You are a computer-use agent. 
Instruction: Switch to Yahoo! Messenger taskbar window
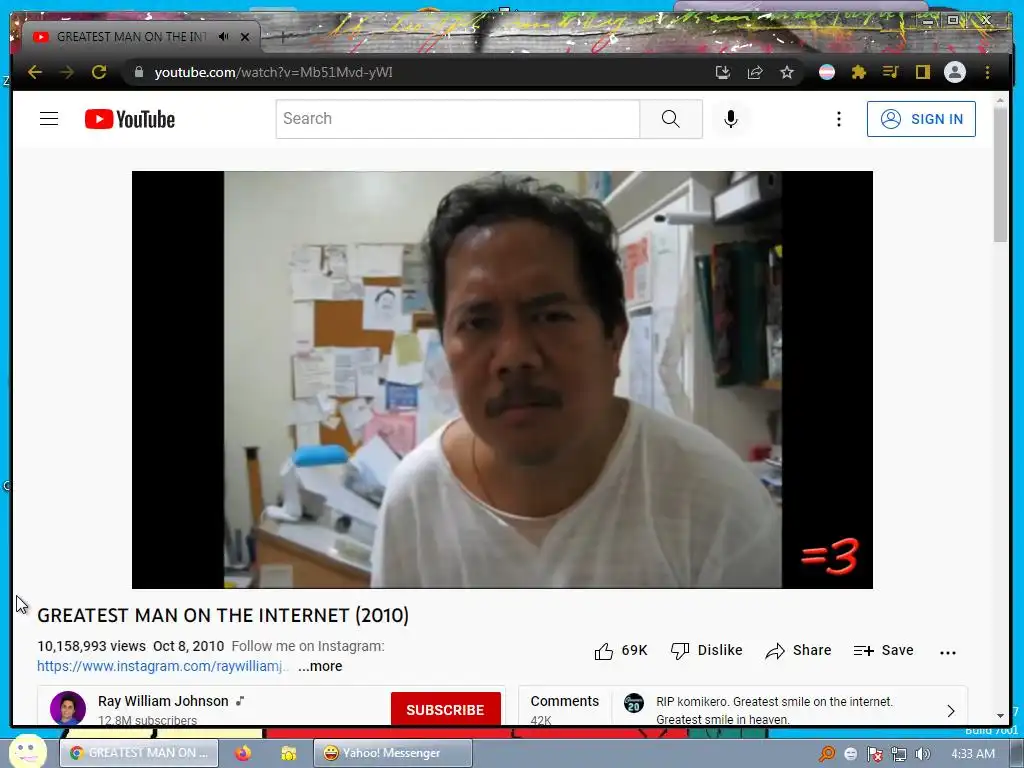coord(392,753)
